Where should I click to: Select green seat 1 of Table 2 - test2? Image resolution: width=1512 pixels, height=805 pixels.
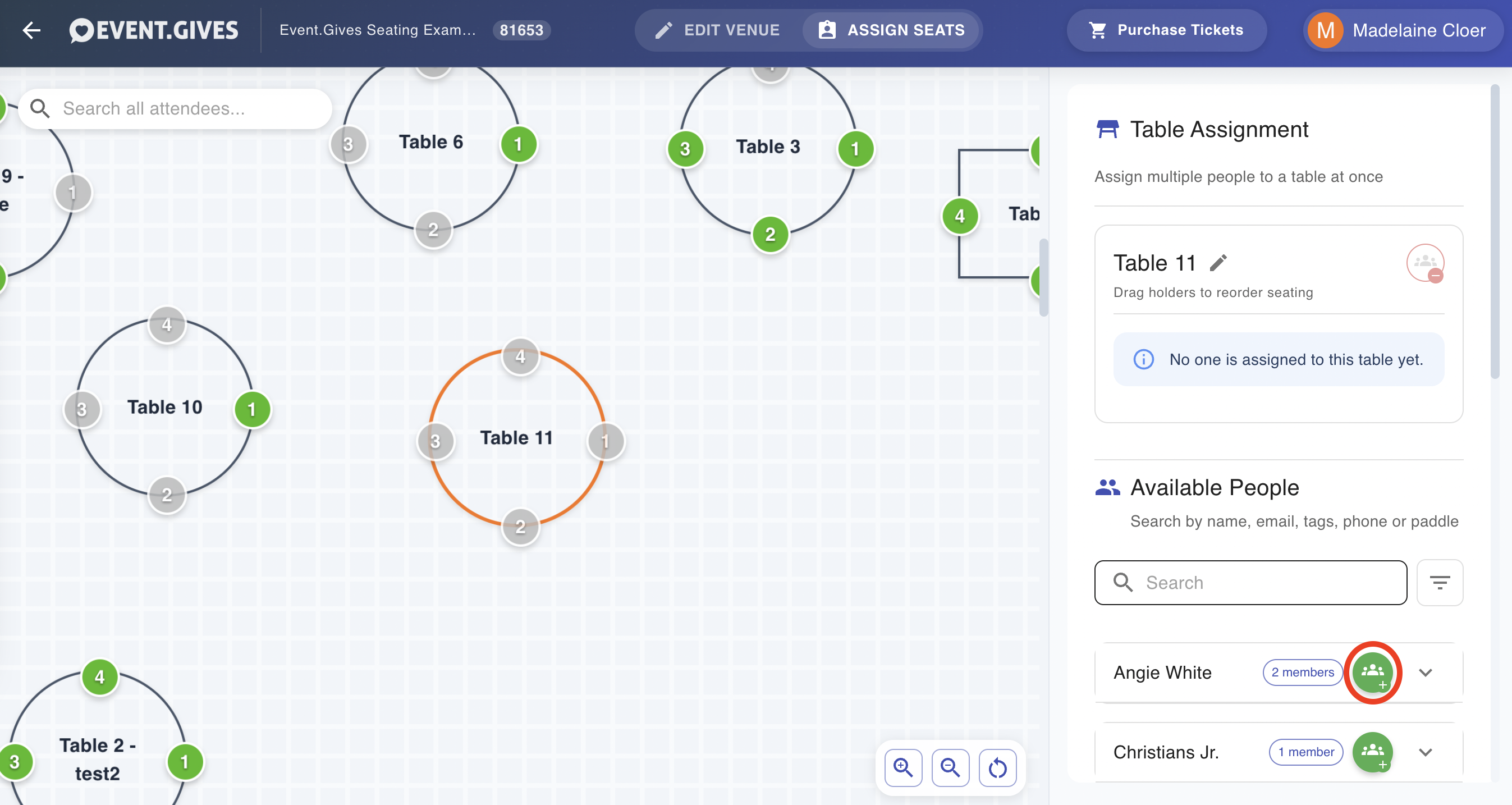184,762
